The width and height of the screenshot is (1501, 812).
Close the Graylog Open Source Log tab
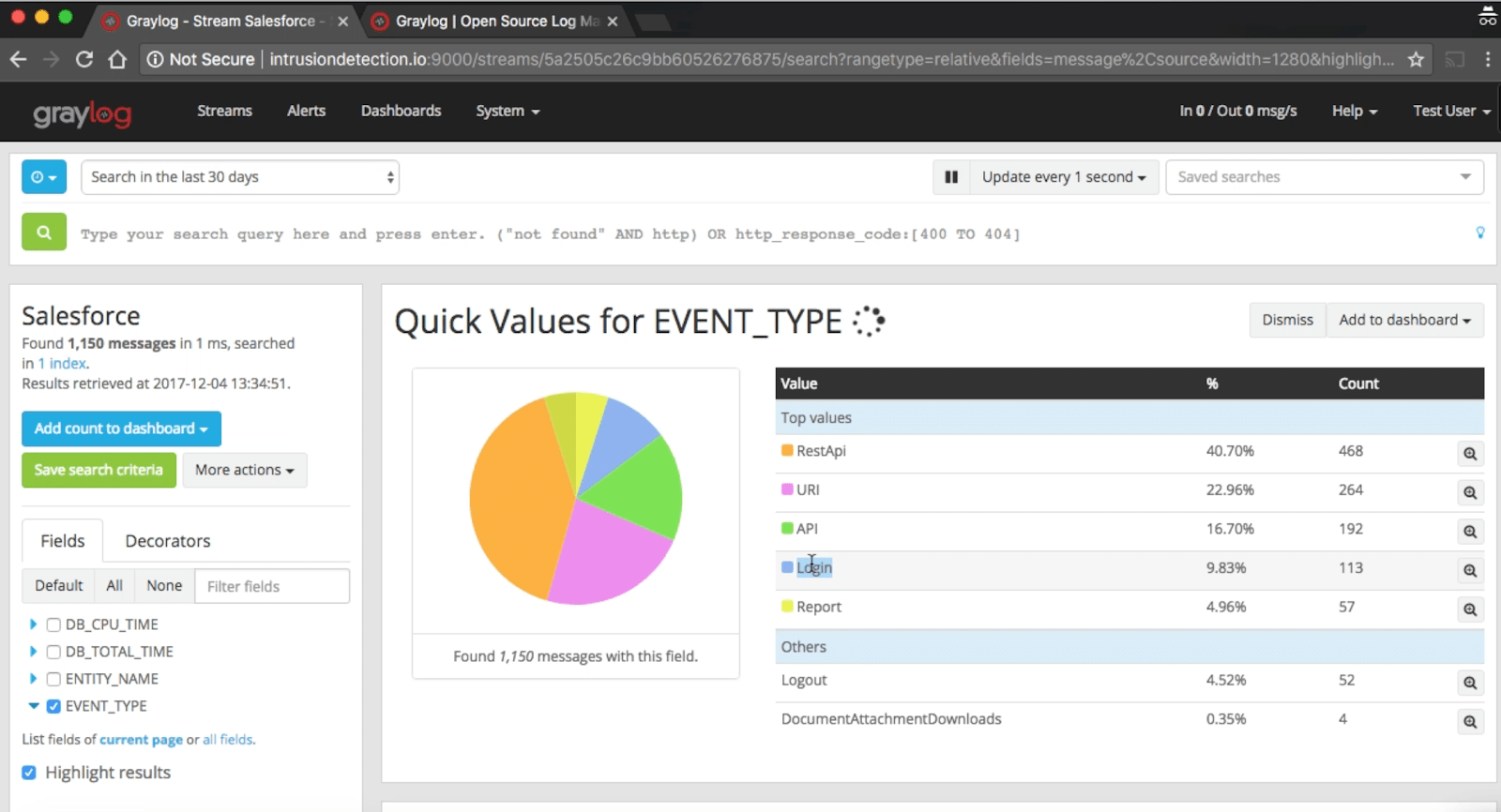click(x=613, y=21)
